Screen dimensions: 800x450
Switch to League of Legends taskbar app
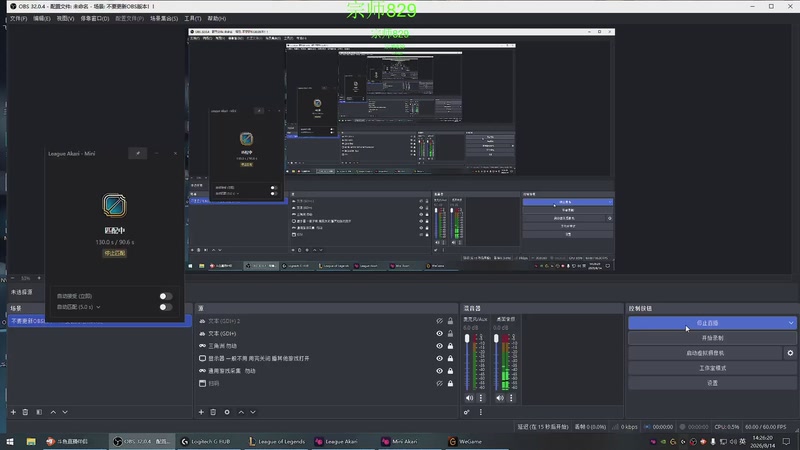[x=277, y=441]
